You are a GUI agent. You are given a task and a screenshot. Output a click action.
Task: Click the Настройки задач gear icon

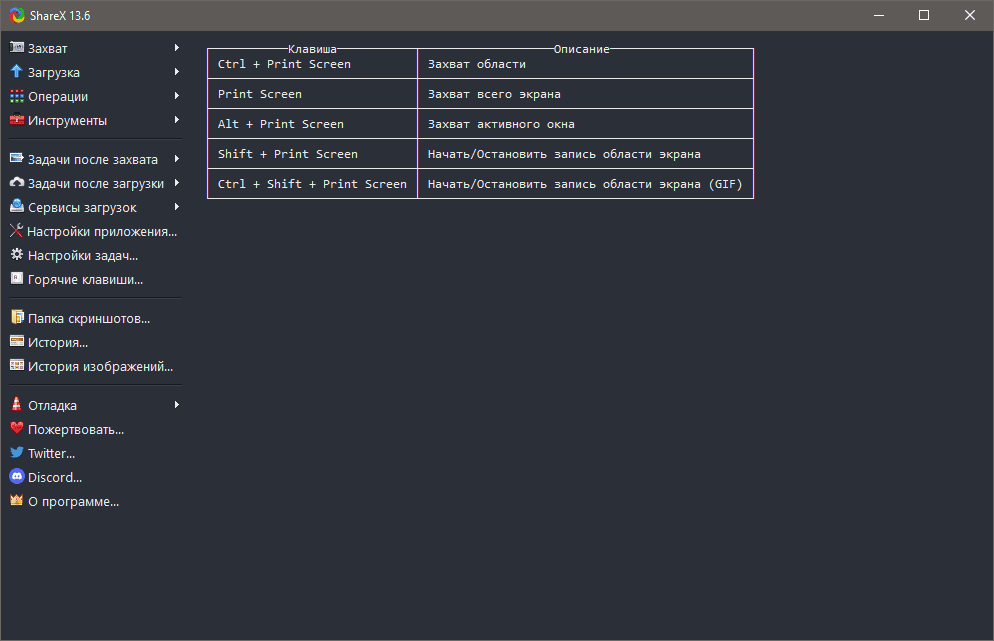point(17,255)
